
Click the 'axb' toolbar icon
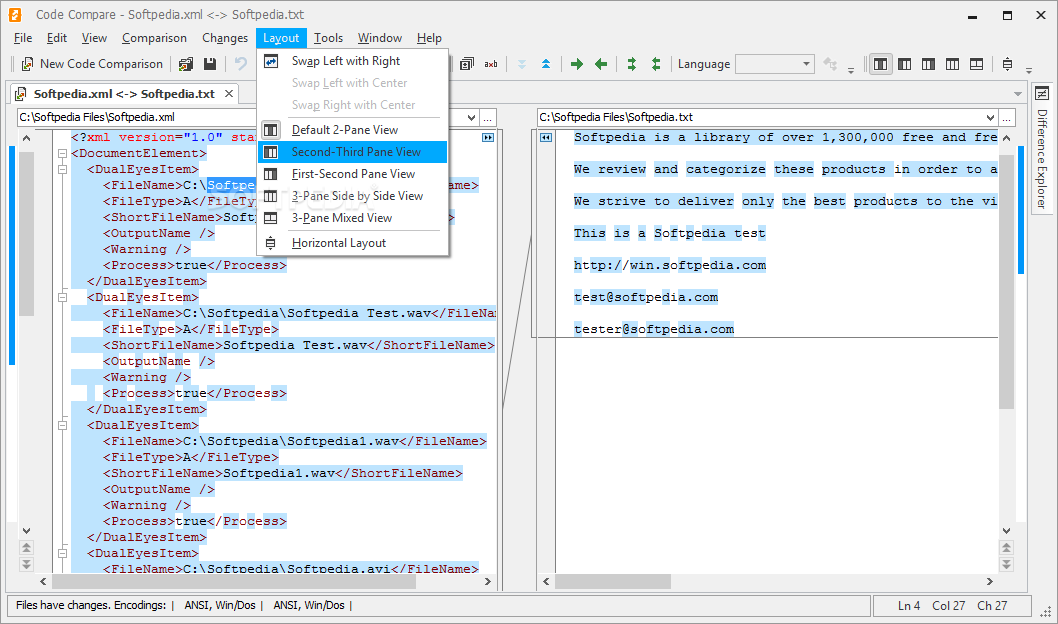click(491, 64)
